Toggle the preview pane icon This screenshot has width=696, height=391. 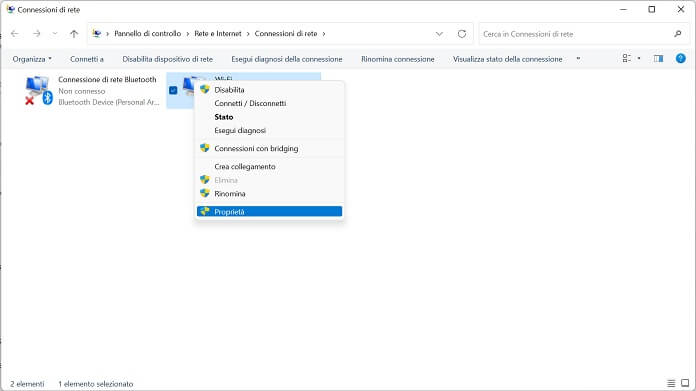658,59
